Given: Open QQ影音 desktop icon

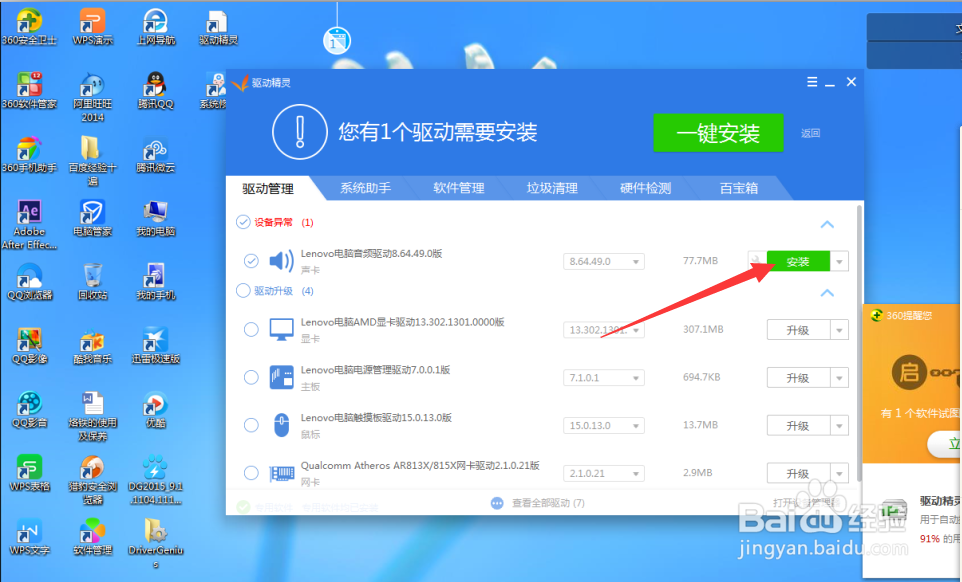Looking at the screenshot, I should (29, 410).
